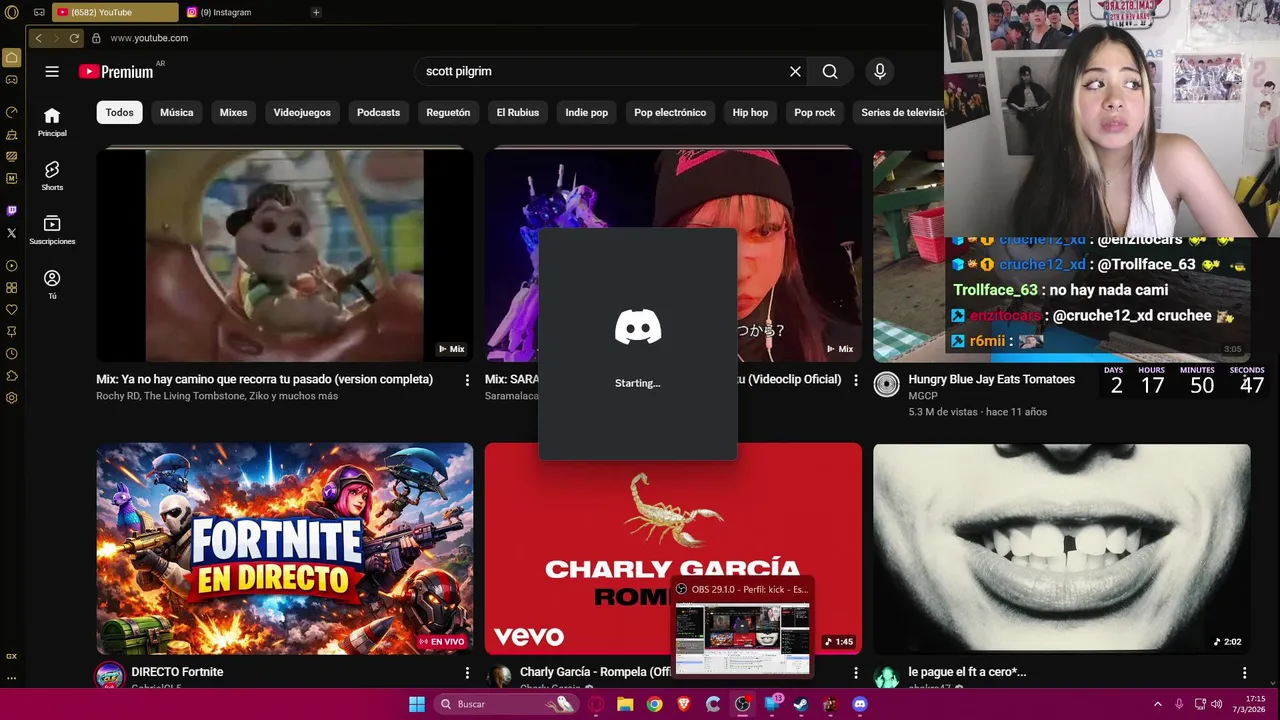The image size is (1280, 720).
Task: Click the start page home icon in the sidebar
Action: tap(12, 58)
